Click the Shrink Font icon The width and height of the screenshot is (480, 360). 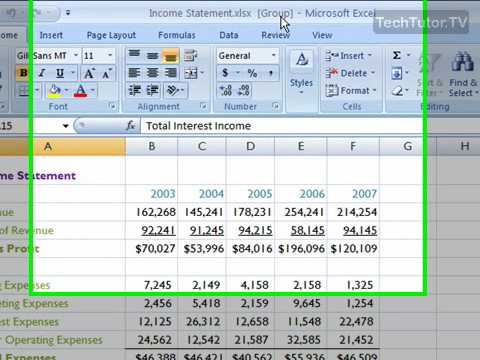107,73
